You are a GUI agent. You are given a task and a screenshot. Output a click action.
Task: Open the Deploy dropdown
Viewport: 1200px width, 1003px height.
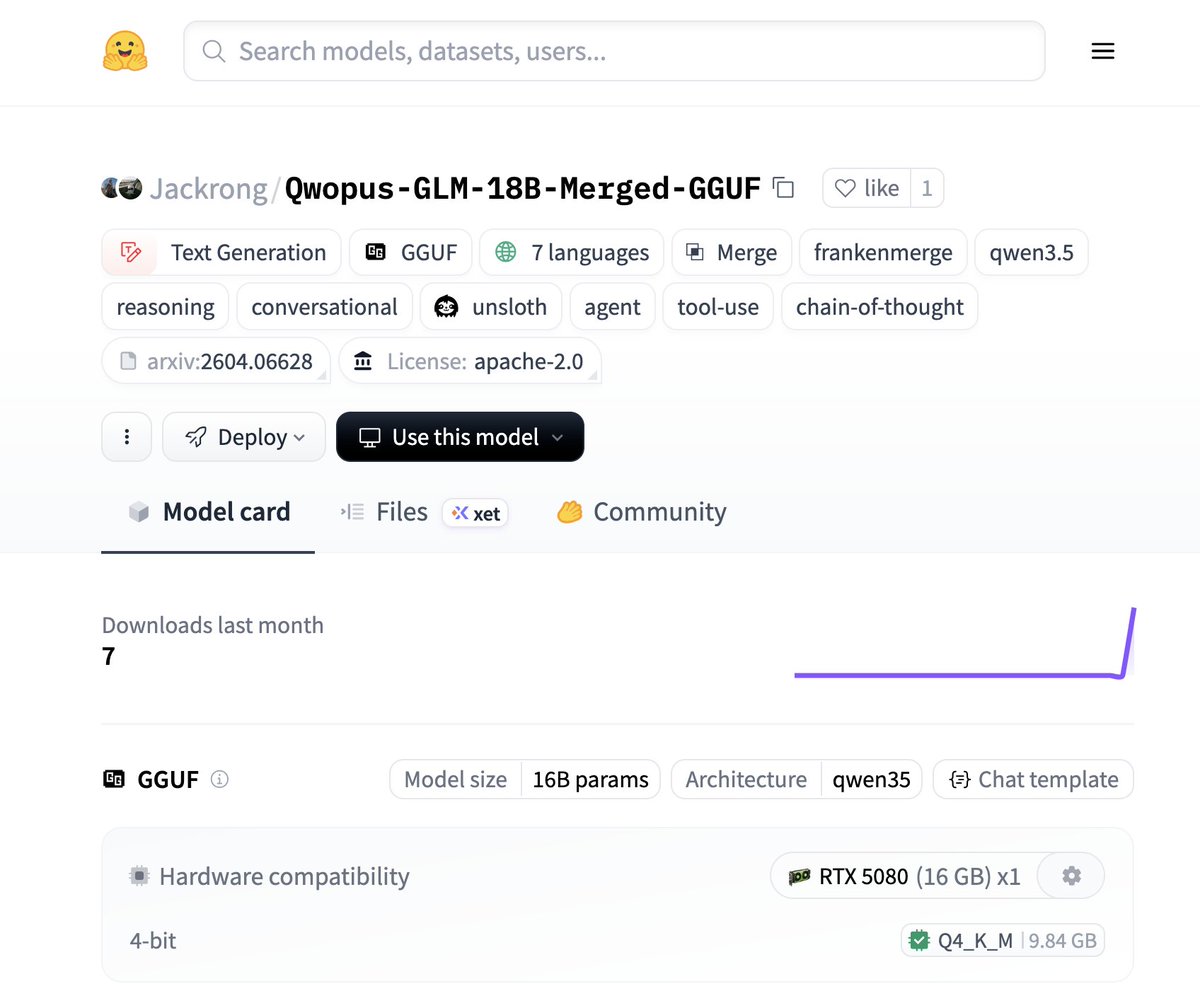click(x=244, y=437)
